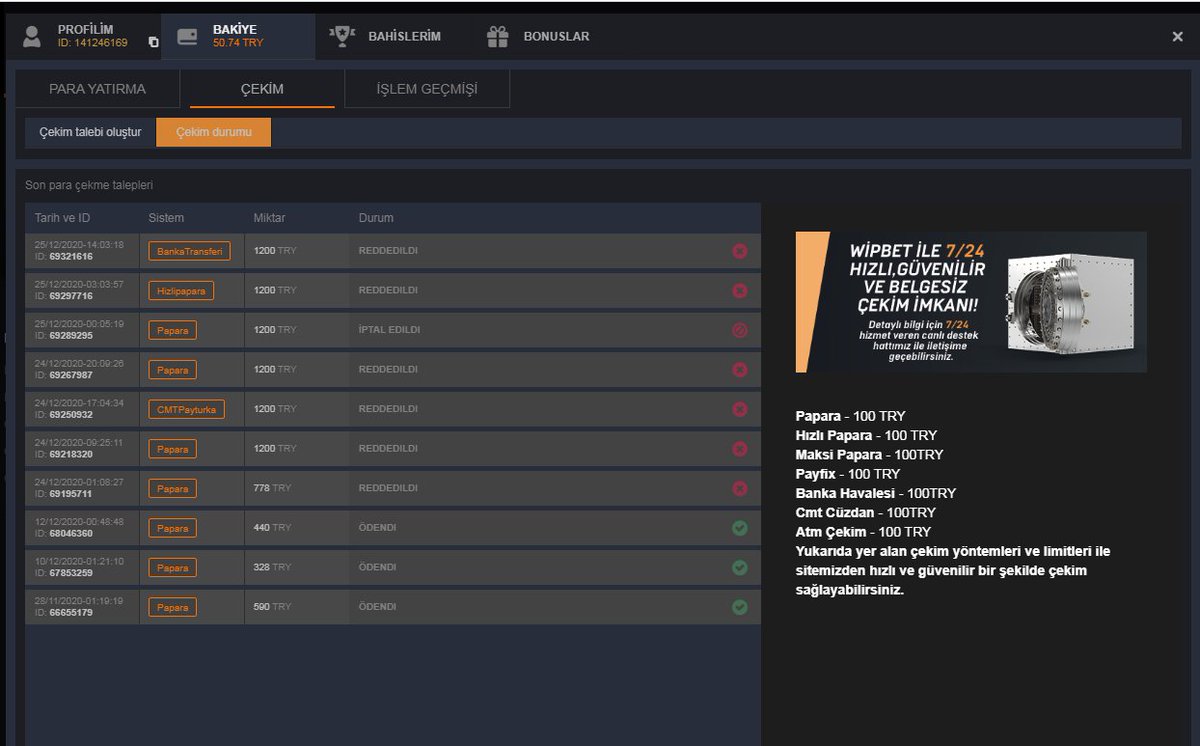Click the 590 TRY amount
Viewport: 1200px width, 746px height.
272,607
